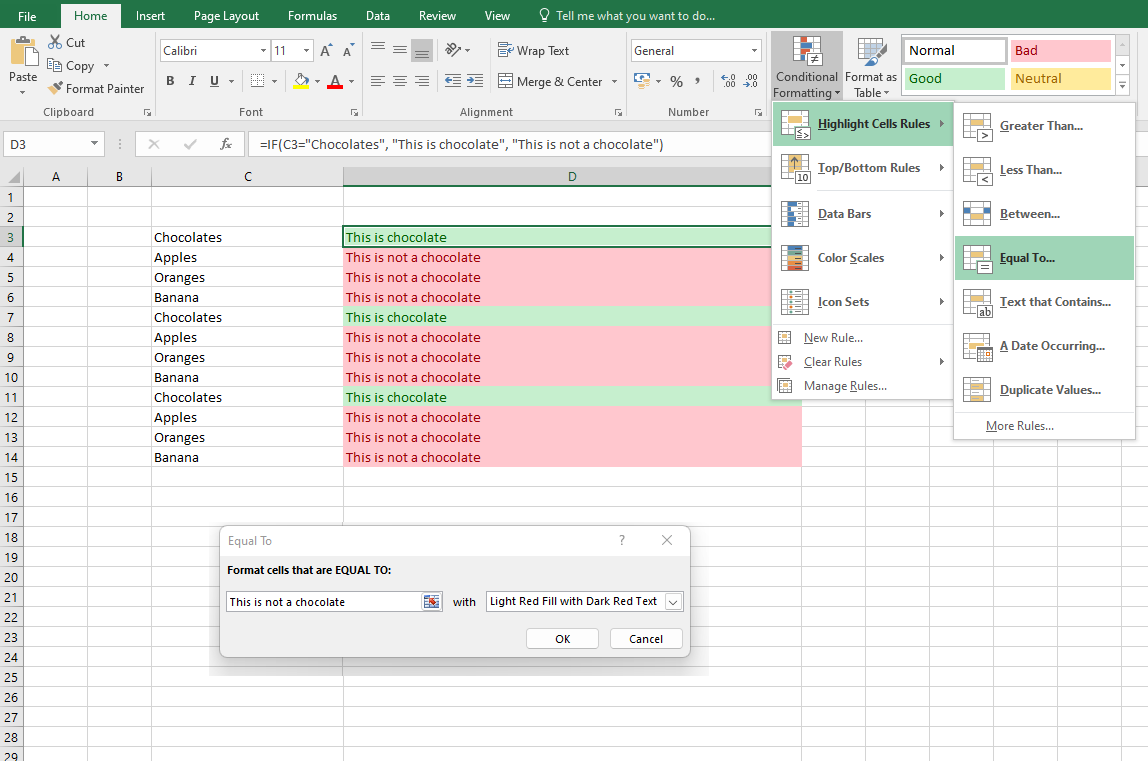Viewport: 1148px width, 761px height.
Task: Toggle italic formatting
Action: (x=191, y=81)
